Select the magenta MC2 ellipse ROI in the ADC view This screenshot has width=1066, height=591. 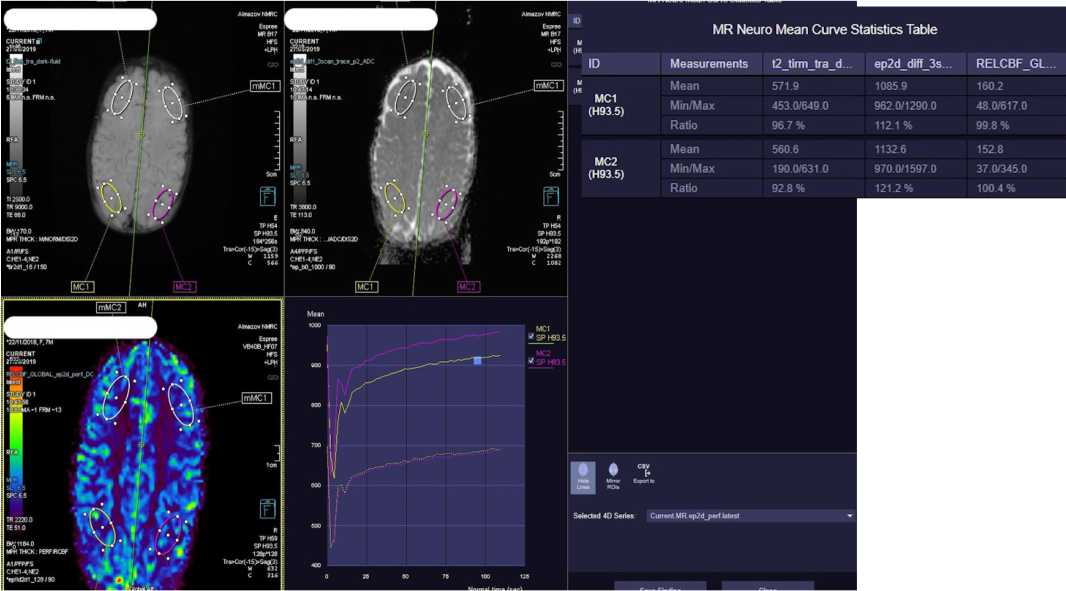click(x=447, y=204)
